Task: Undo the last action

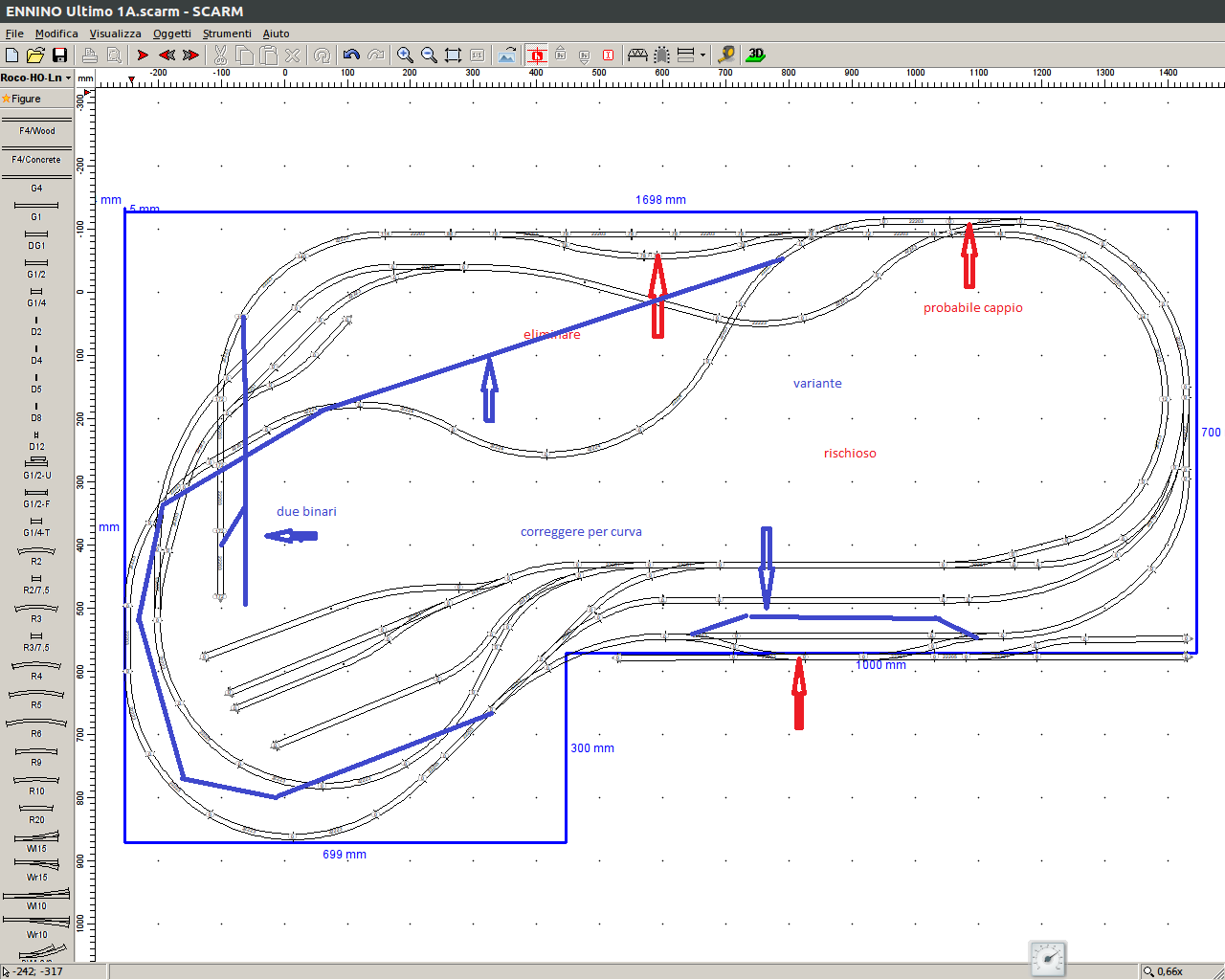Action: (x=351, y=55)
